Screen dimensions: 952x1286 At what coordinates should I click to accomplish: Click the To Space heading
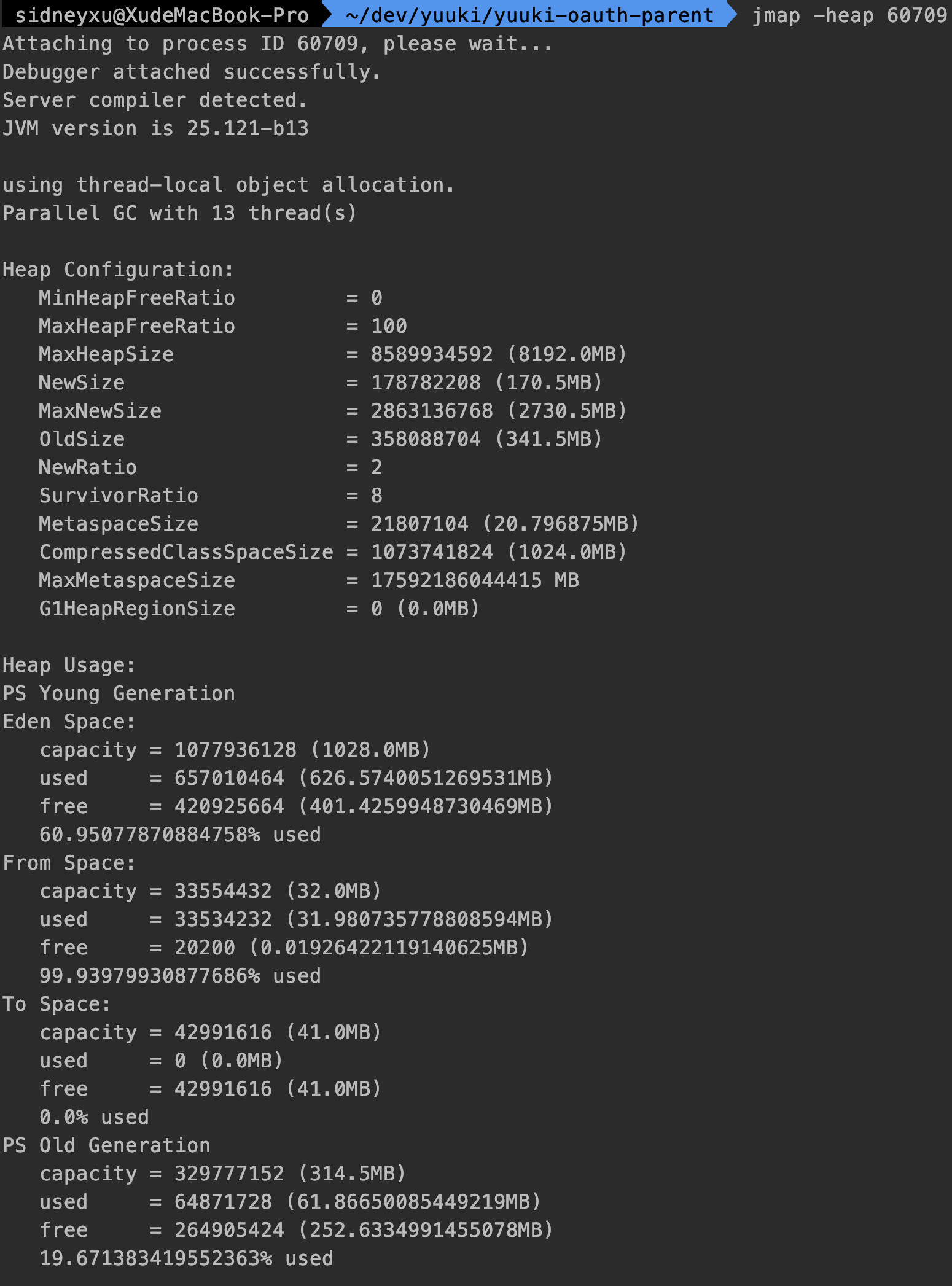(57, 1004)
